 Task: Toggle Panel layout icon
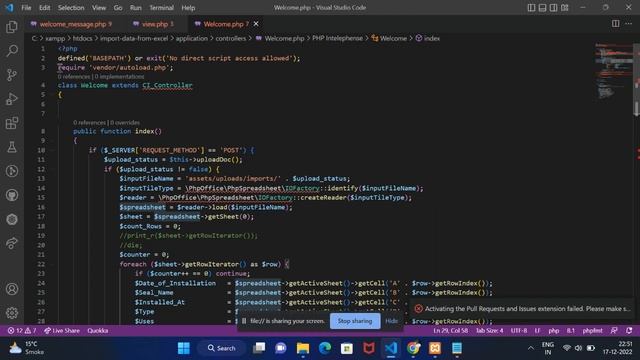click(542, 8)
